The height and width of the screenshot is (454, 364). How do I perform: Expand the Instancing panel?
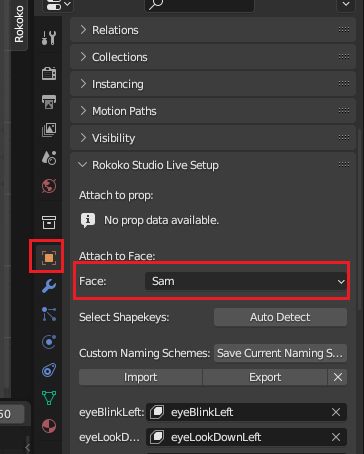pyautogui.click(x=83, y=84)
